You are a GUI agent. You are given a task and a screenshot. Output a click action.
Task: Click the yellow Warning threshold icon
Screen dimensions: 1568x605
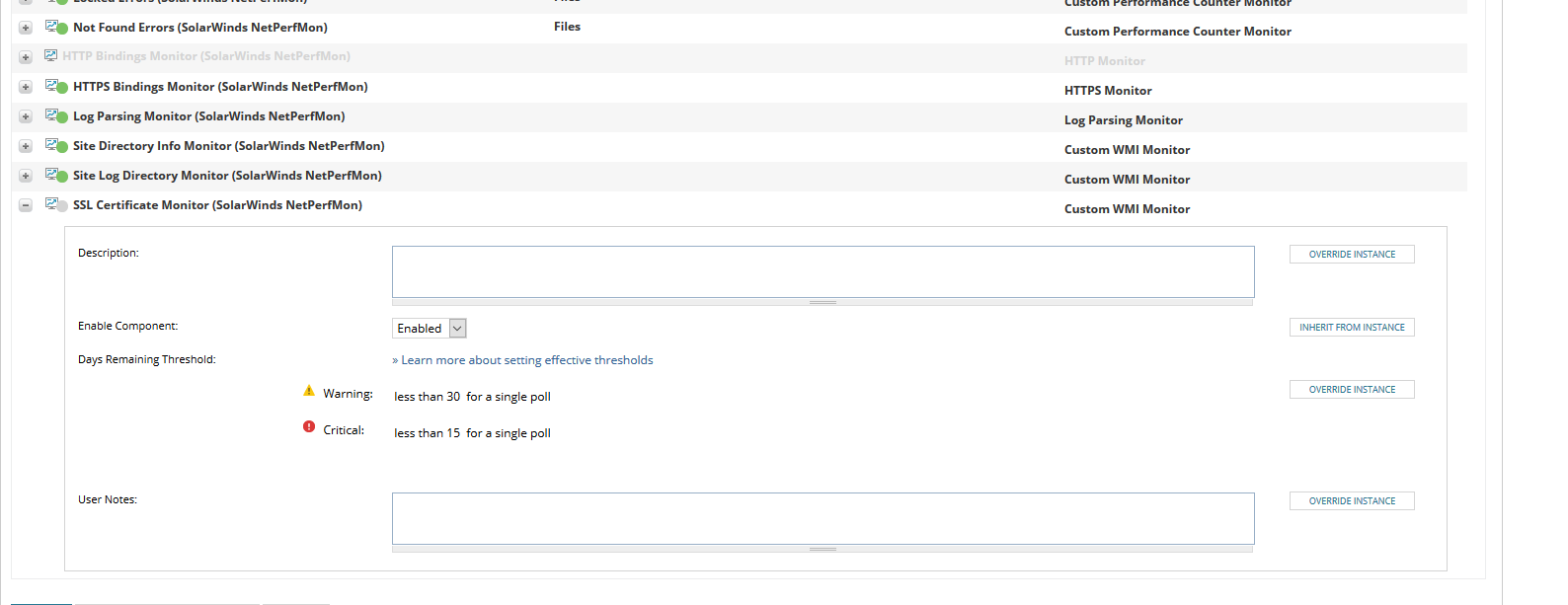[x=309, y=391]
